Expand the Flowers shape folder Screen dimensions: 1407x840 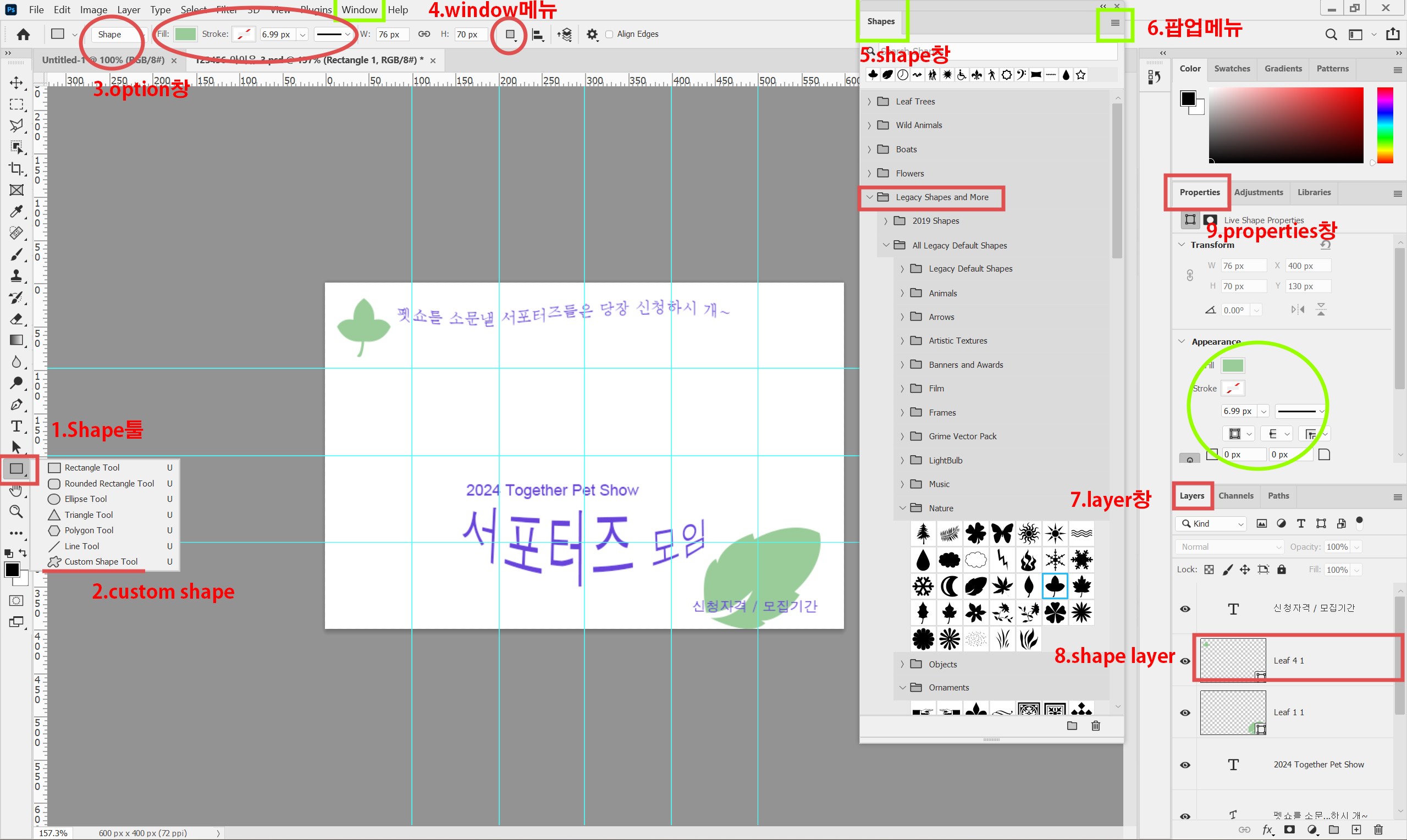[x=869, y=174]
